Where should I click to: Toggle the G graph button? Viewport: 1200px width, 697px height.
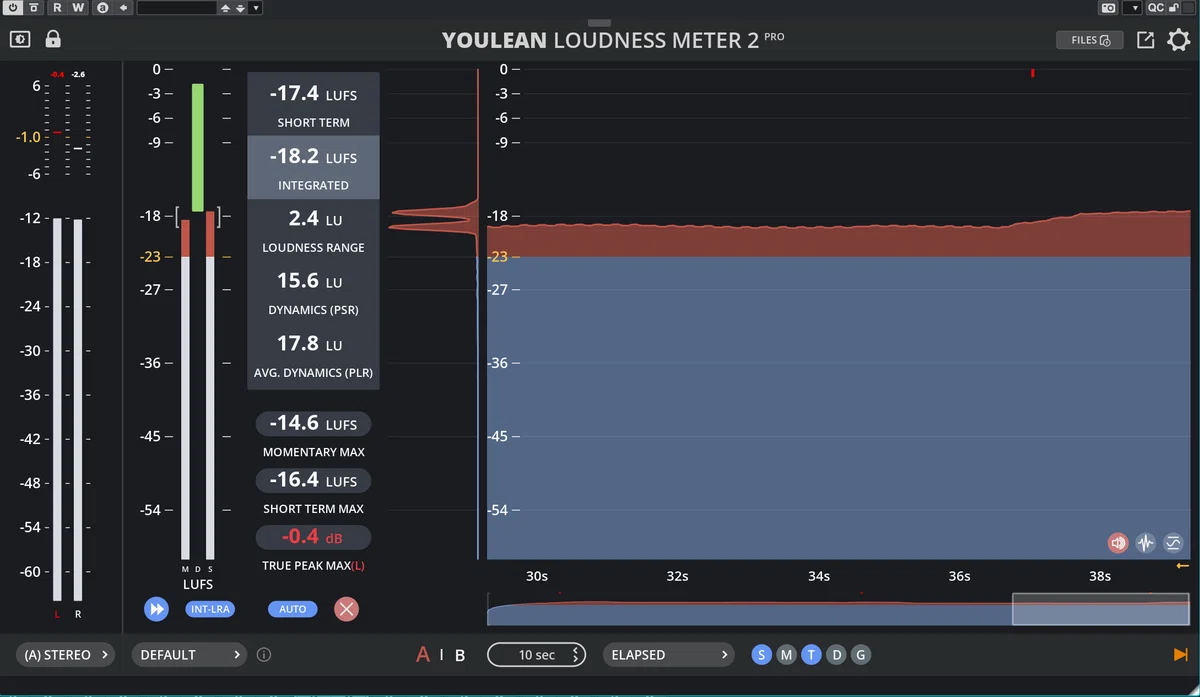[x=860, y=655]
